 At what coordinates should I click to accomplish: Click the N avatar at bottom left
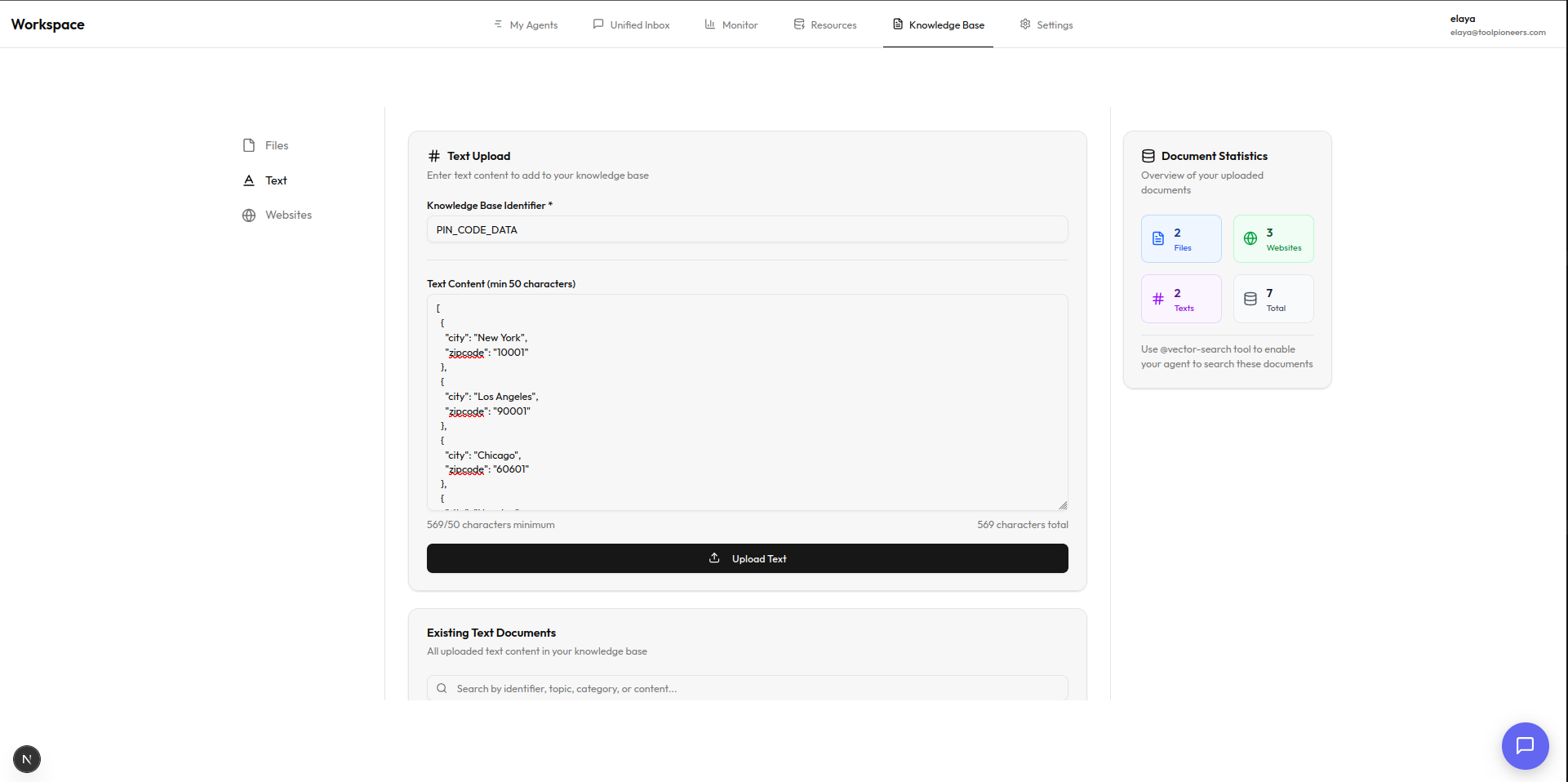tap(26, 758)
